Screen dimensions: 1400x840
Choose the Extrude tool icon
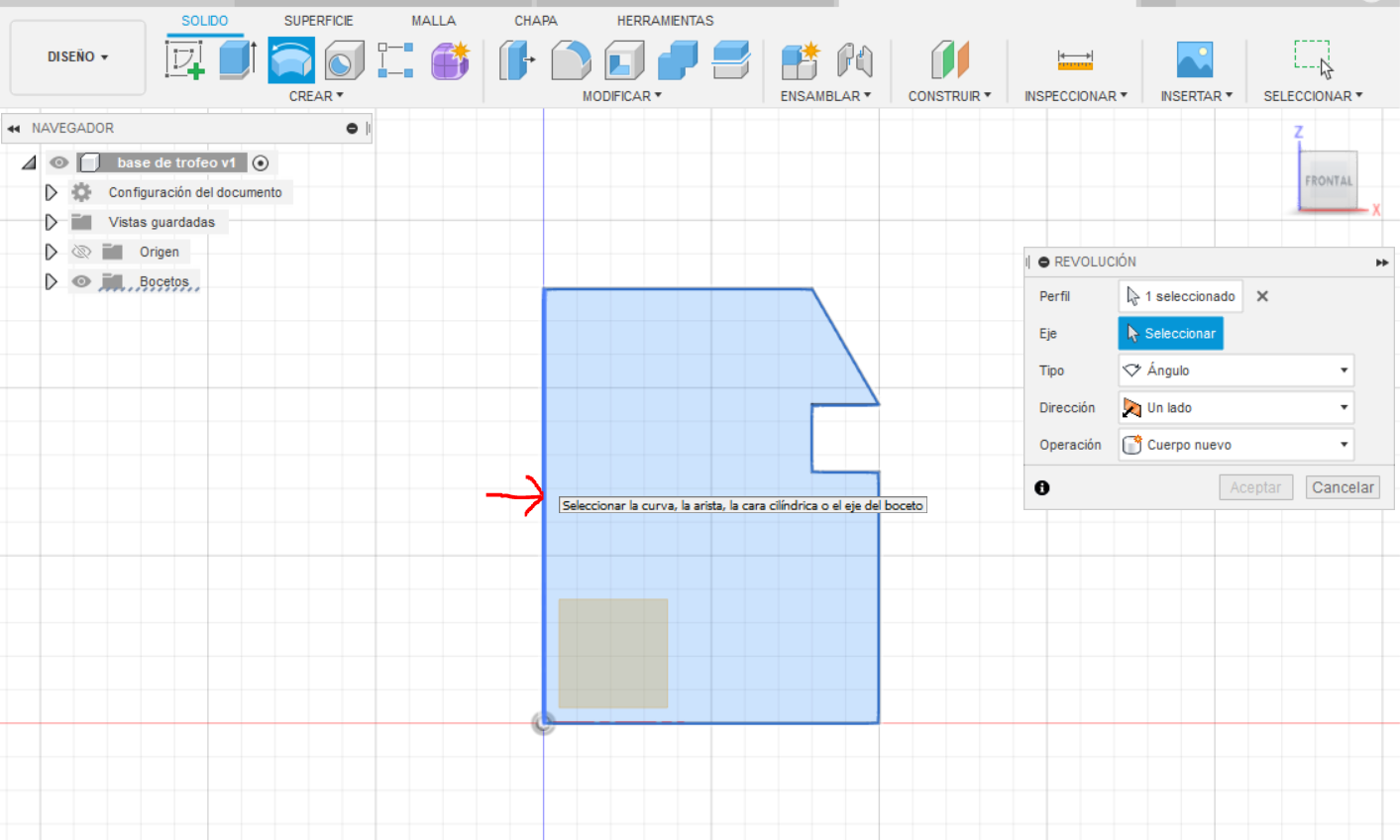point(238,60)
